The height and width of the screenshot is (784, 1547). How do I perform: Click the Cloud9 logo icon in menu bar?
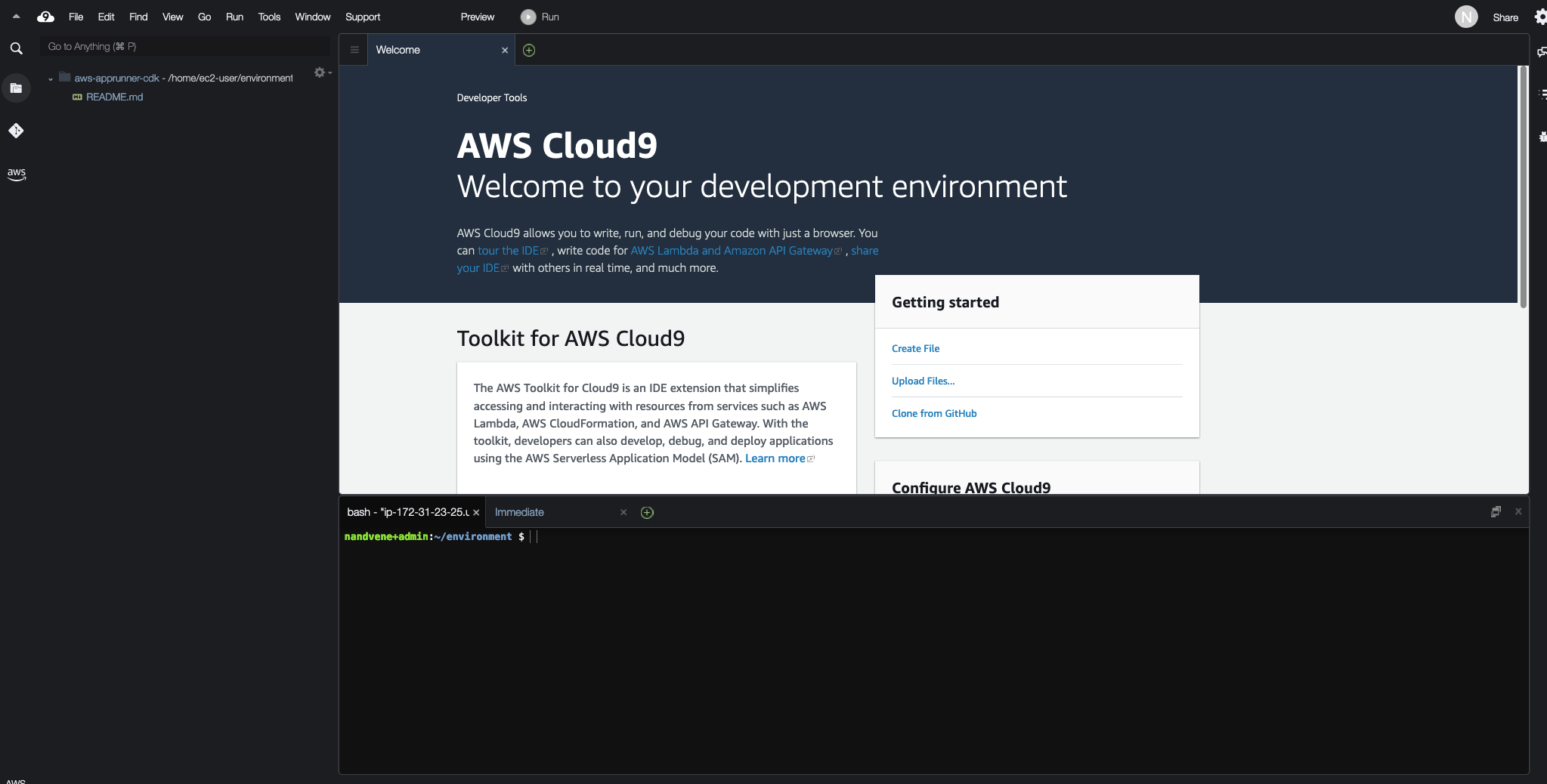[45, 17]
